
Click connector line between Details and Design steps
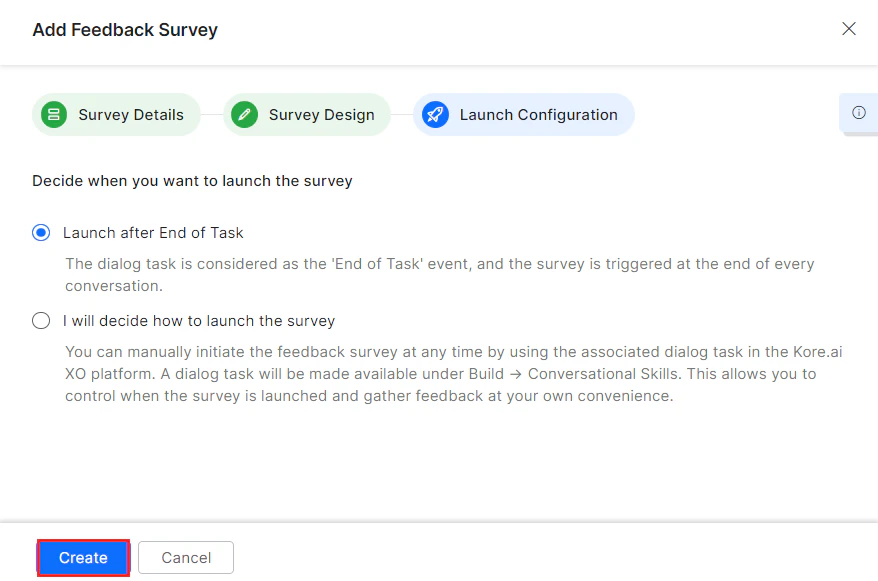(x=211, y=115)
